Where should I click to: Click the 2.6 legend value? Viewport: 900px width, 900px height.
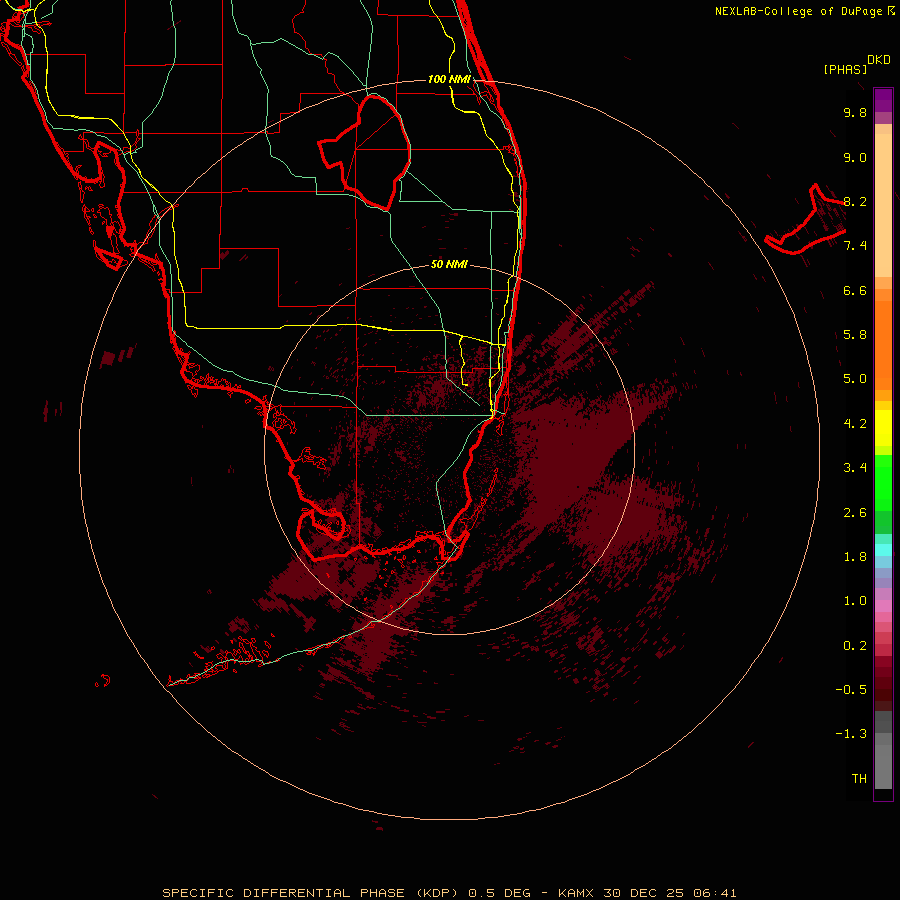pos(855,513)
